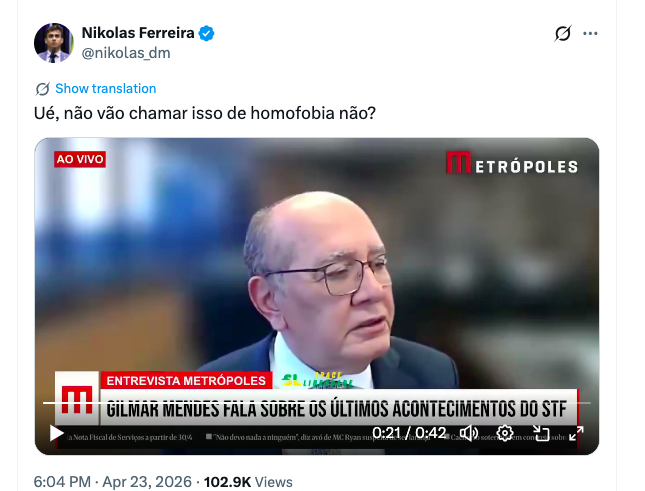Click the AO VIVO badge on video
The image size is (645, 491).
pos(80,159)
